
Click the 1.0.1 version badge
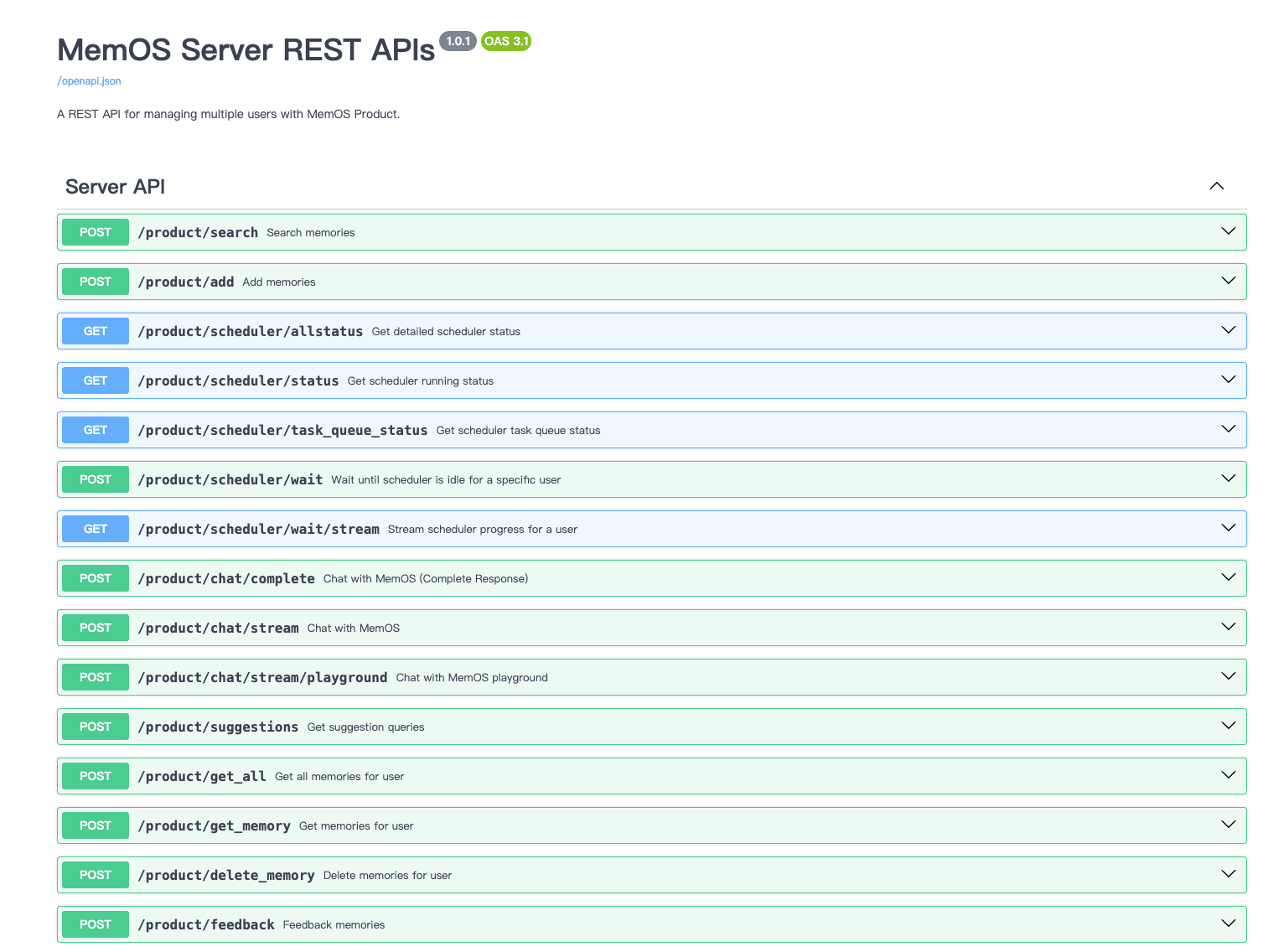click(x=458, y=41)
